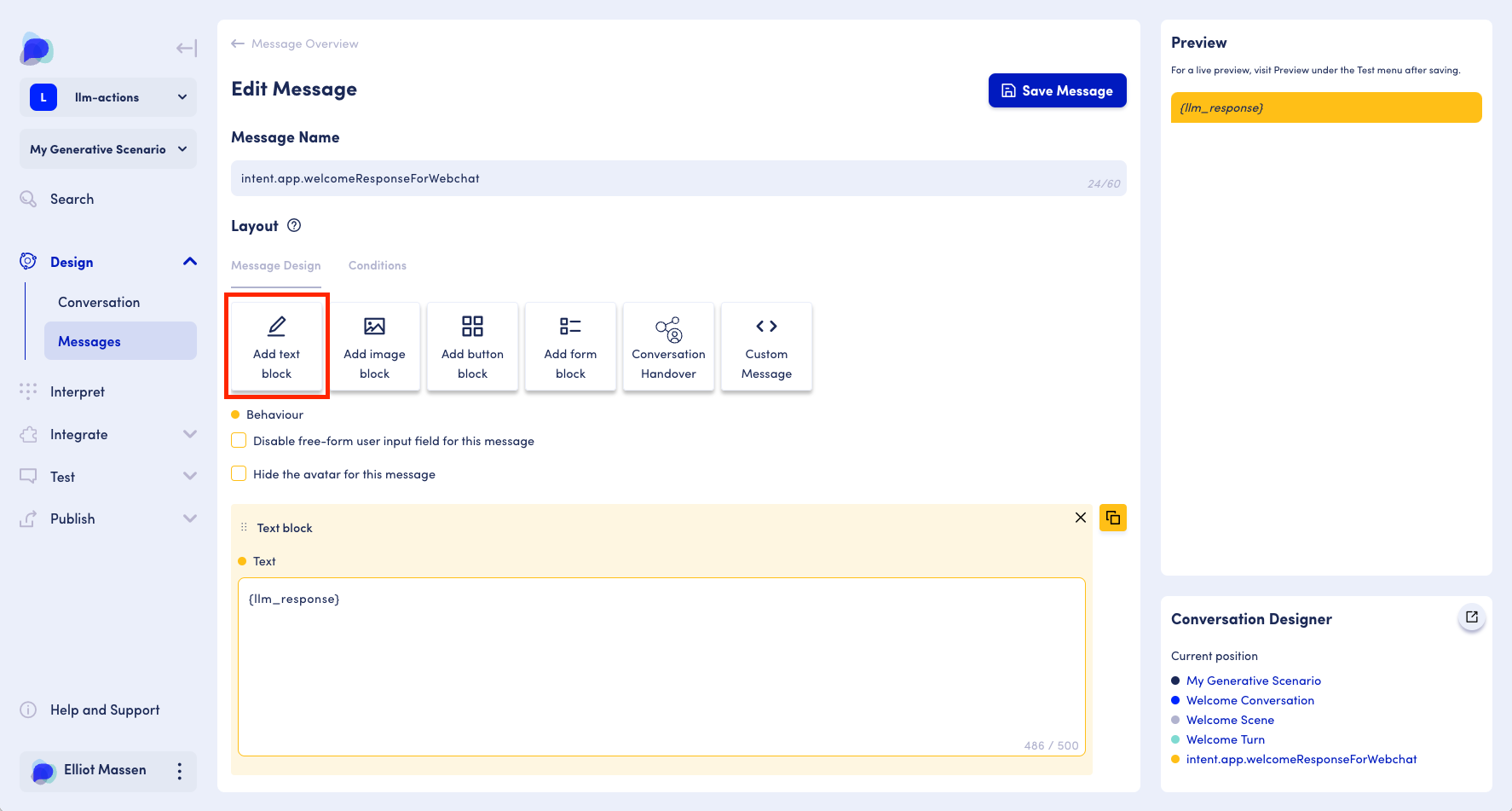
Task: Remove the Text block with X
Action: click(1080, 518)
